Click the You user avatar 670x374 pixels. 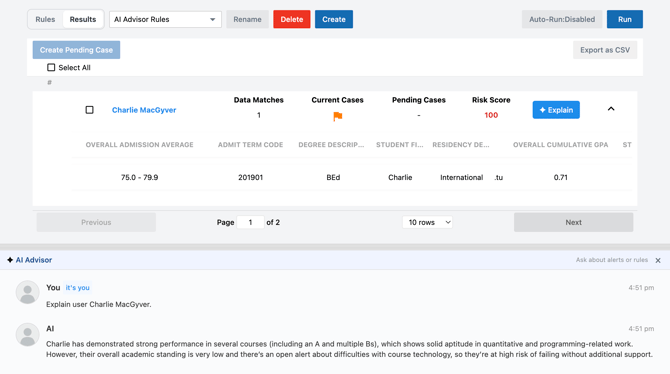[27, 292]
